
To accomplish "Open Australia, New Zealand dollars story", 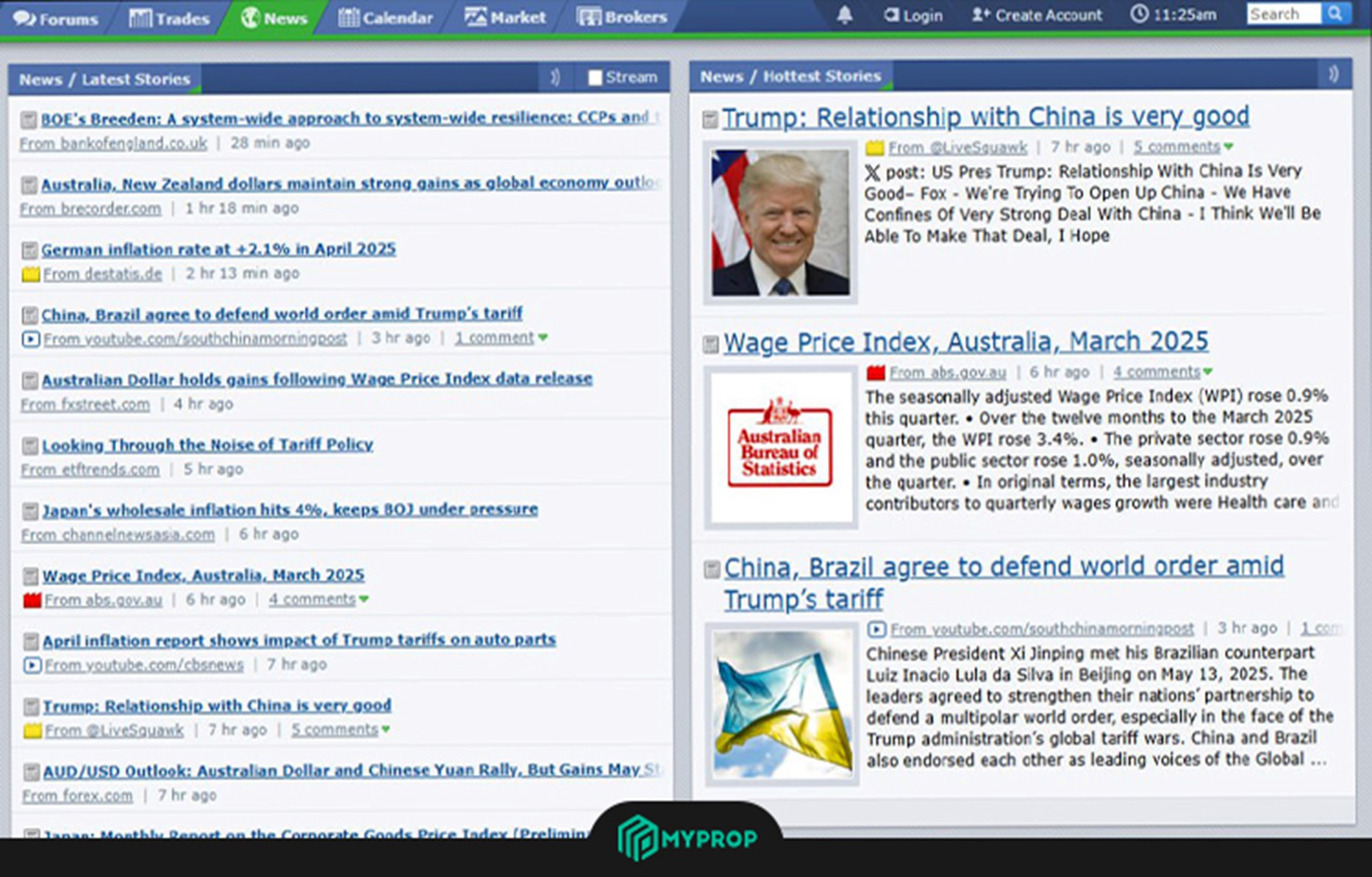I will (351, 183).
